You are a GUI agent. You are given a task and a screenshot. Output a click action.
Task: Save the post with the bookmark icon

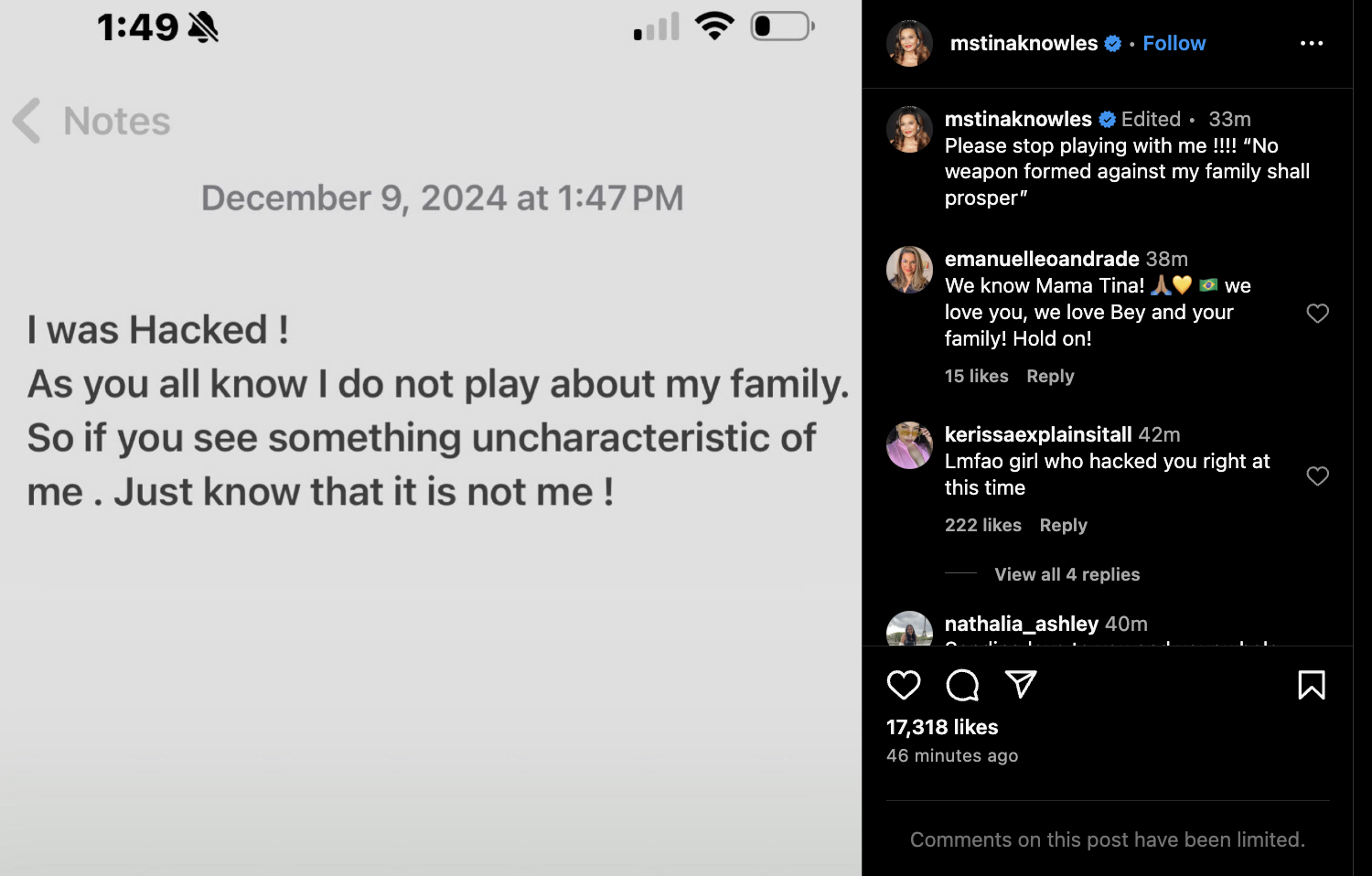tap(1312, 685)
